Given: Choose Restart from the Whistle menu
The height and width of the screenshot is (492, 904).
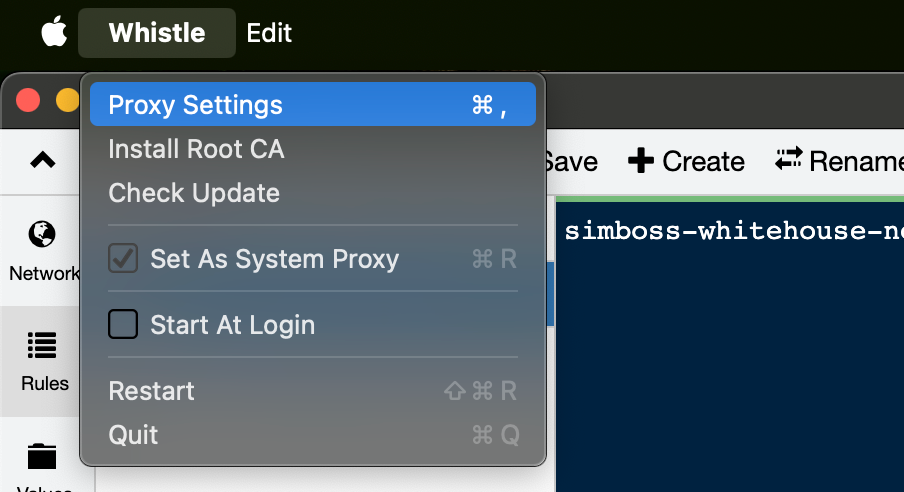Looking at the screenshot, I should coord(152,391).
